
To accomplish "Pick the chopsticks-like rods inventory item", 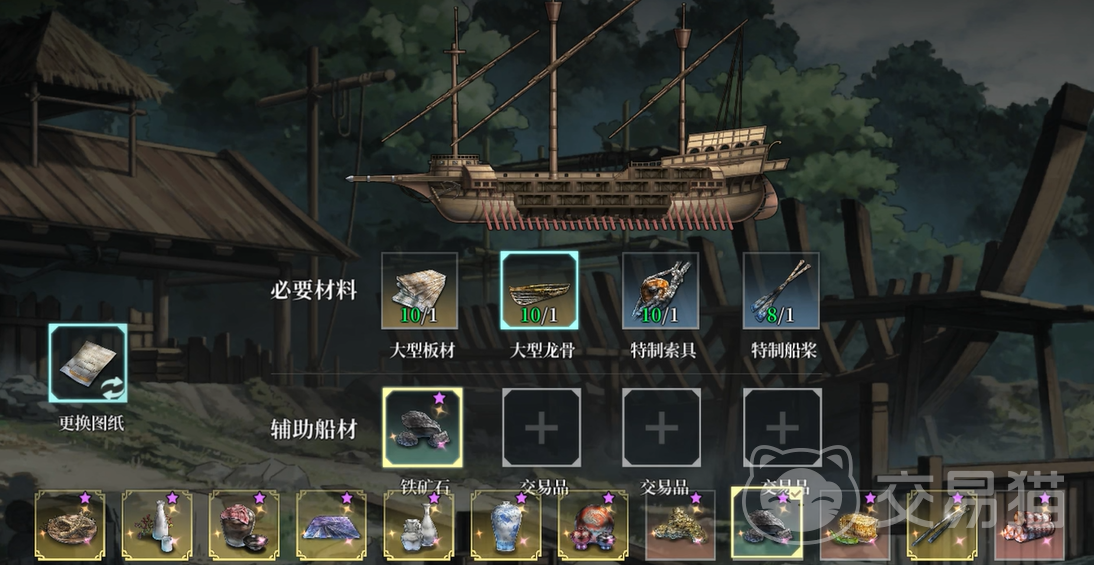I will [x=942, y=525].
